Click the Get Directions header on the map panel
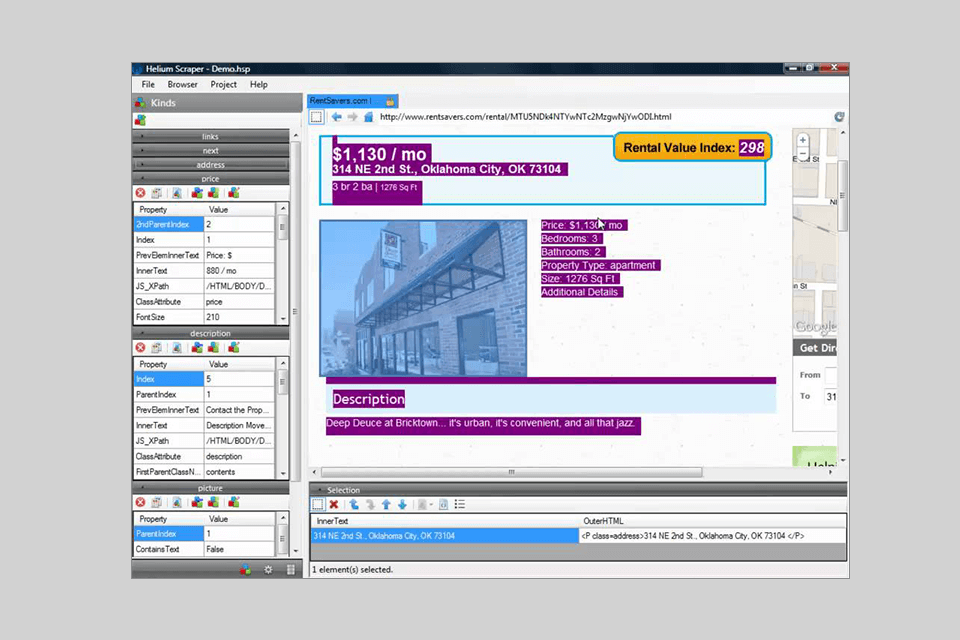Image resolution: width=960 pixels, height=640 pixels. pos(815,348)
